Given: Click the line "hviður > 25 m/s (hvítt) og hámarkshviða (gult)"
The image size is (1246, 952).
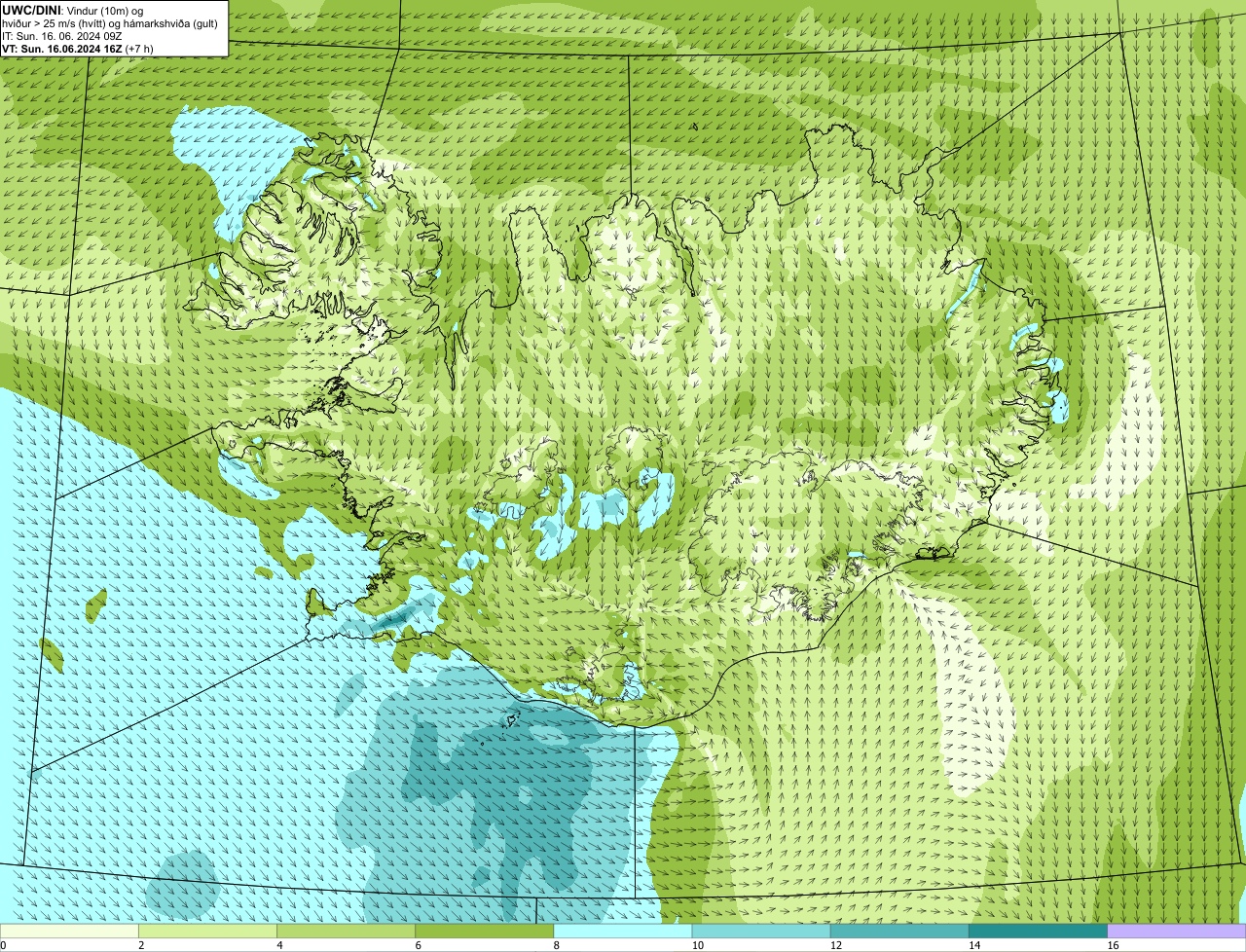Looking at the screenshot, I should 110,23.
